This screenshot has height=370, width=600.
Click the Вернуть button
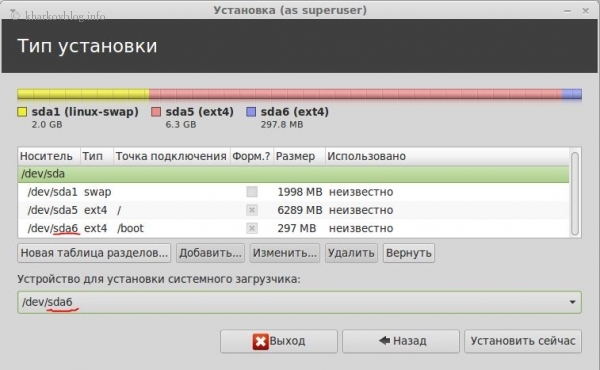pyautogui.click(x=409, y=253)
